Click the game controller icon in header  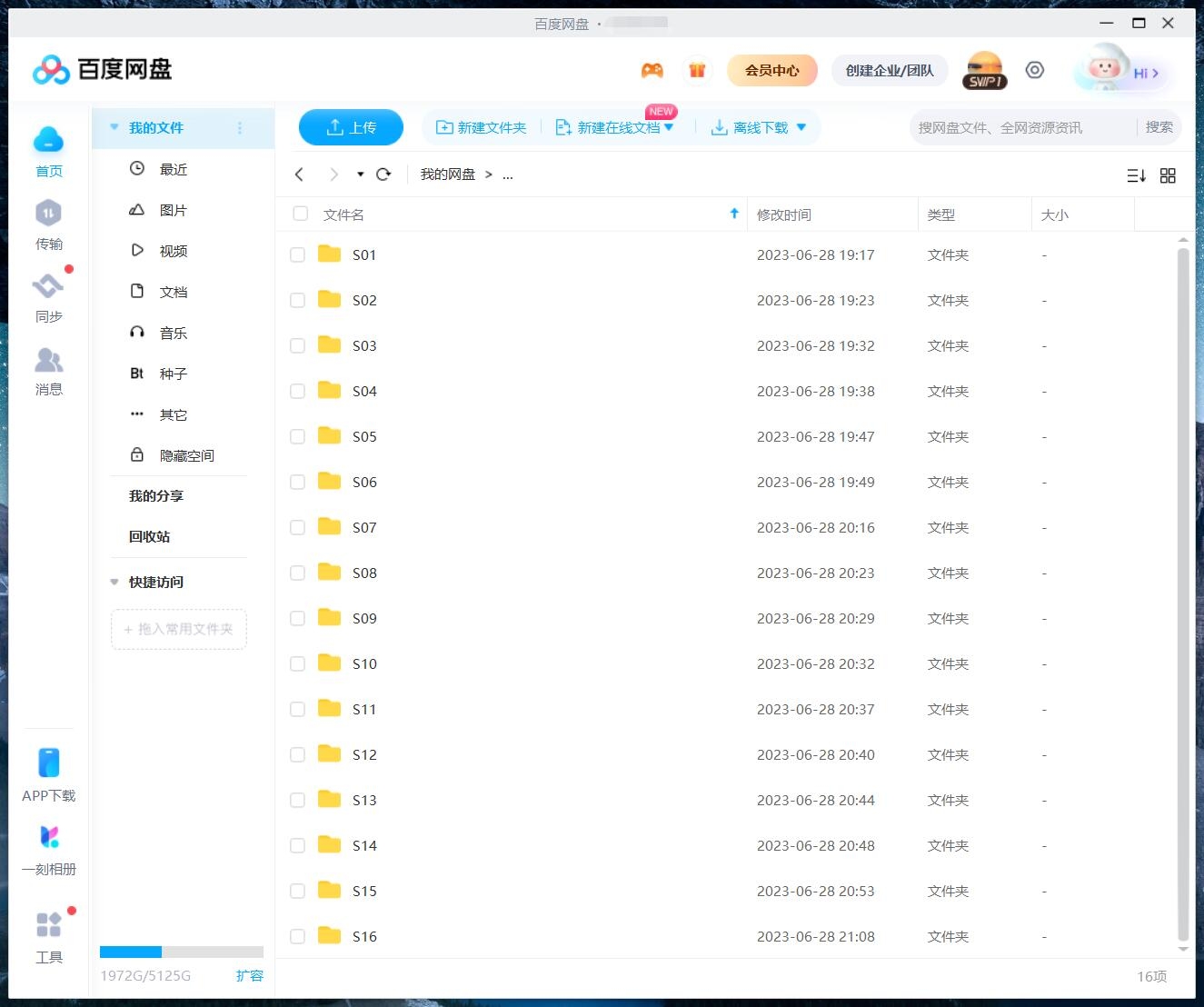click(652, 71)
